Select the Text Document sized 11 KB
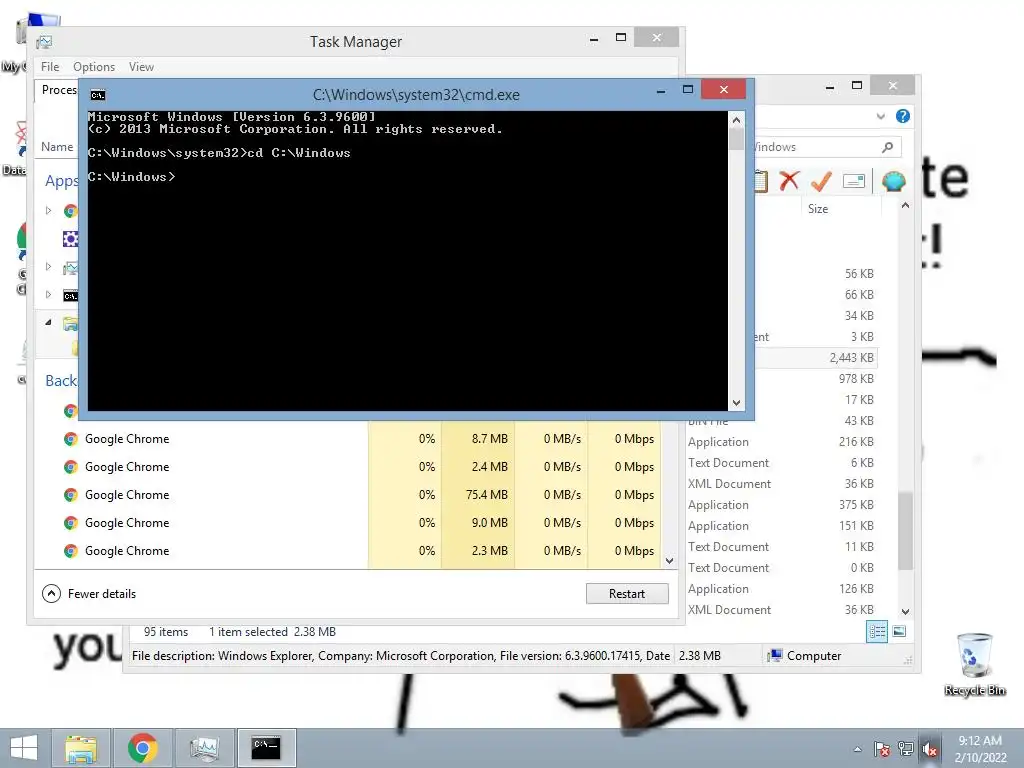This screenshot has width=1024, height=768. [x=782, y=547]
